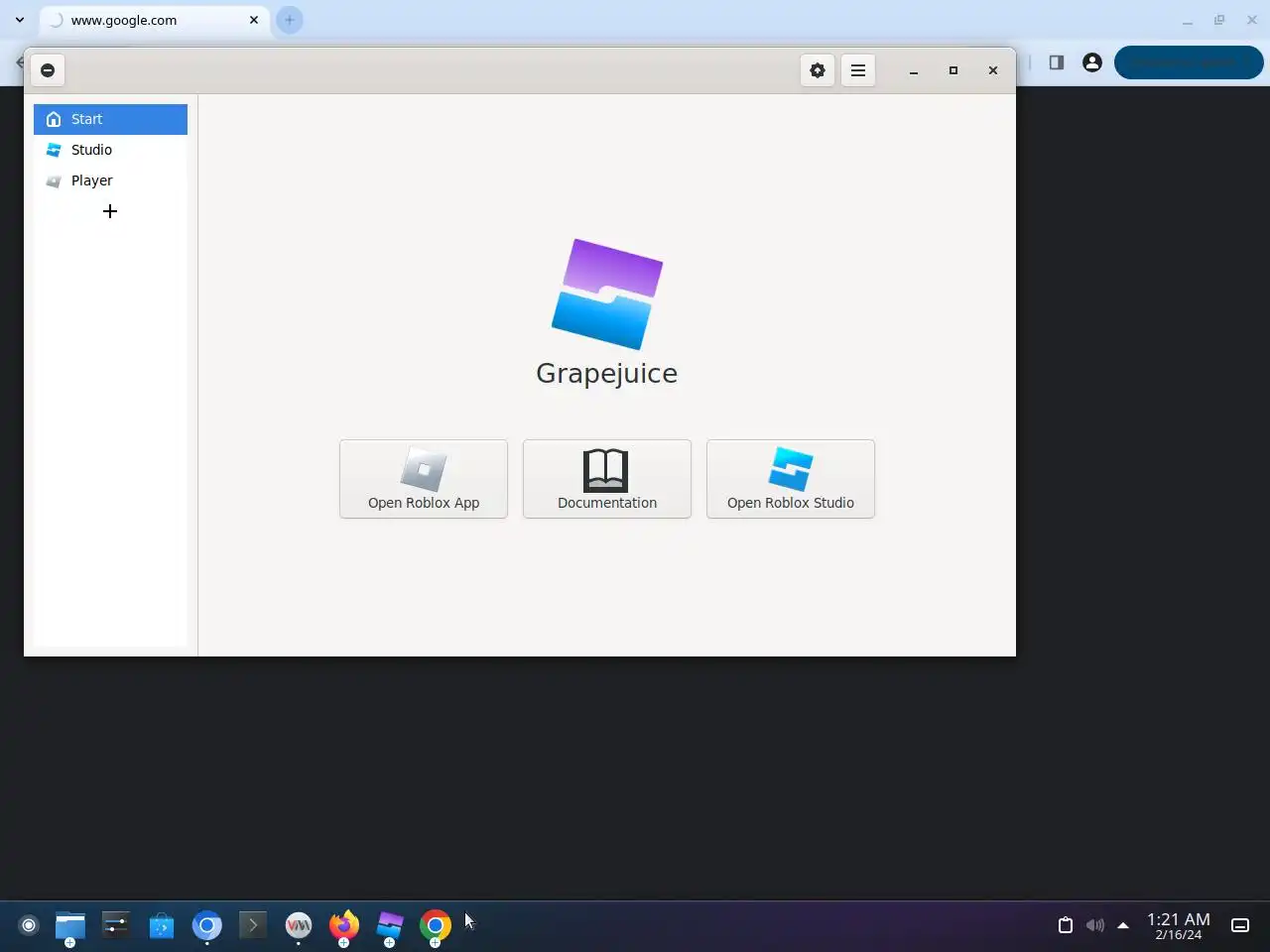The height and width of the screenshot is (952, 1270).
Task: Open the browser tab search dropdown arrow
Action: coord(19,20)
